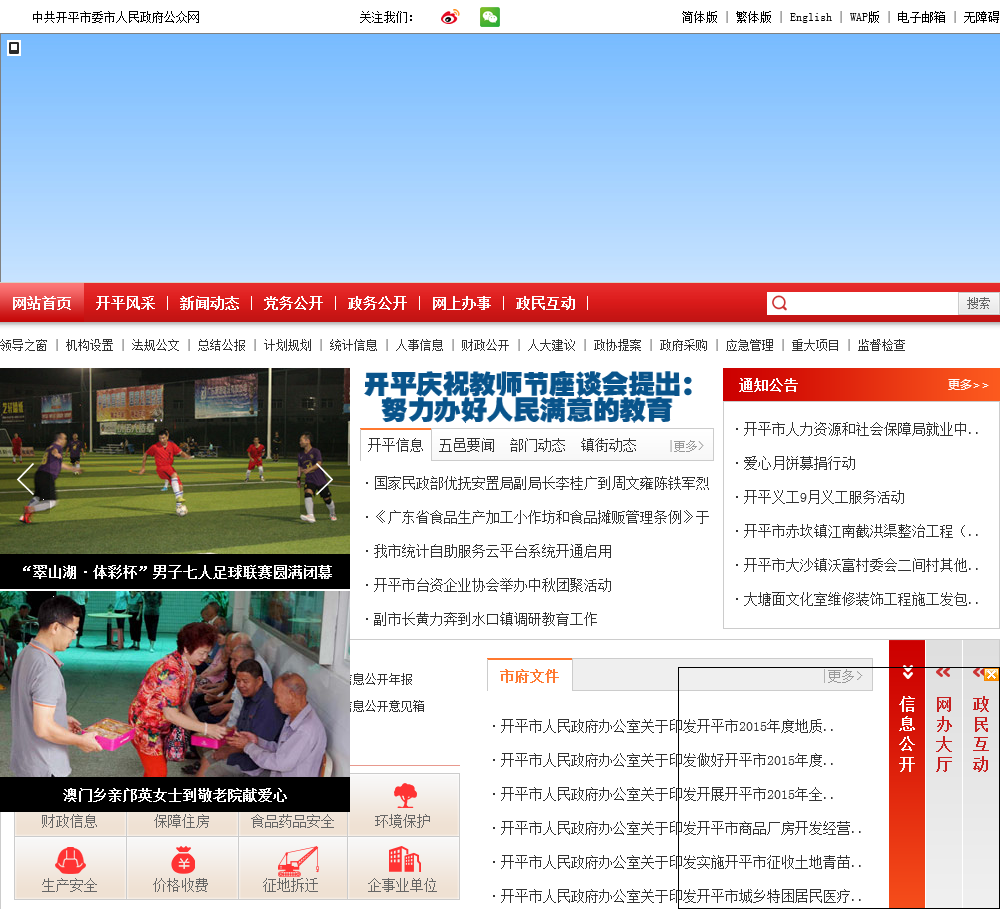The image size is (1000, 909).
Task: Switch to 部门动态 news tab
Action: pos(538,445)
